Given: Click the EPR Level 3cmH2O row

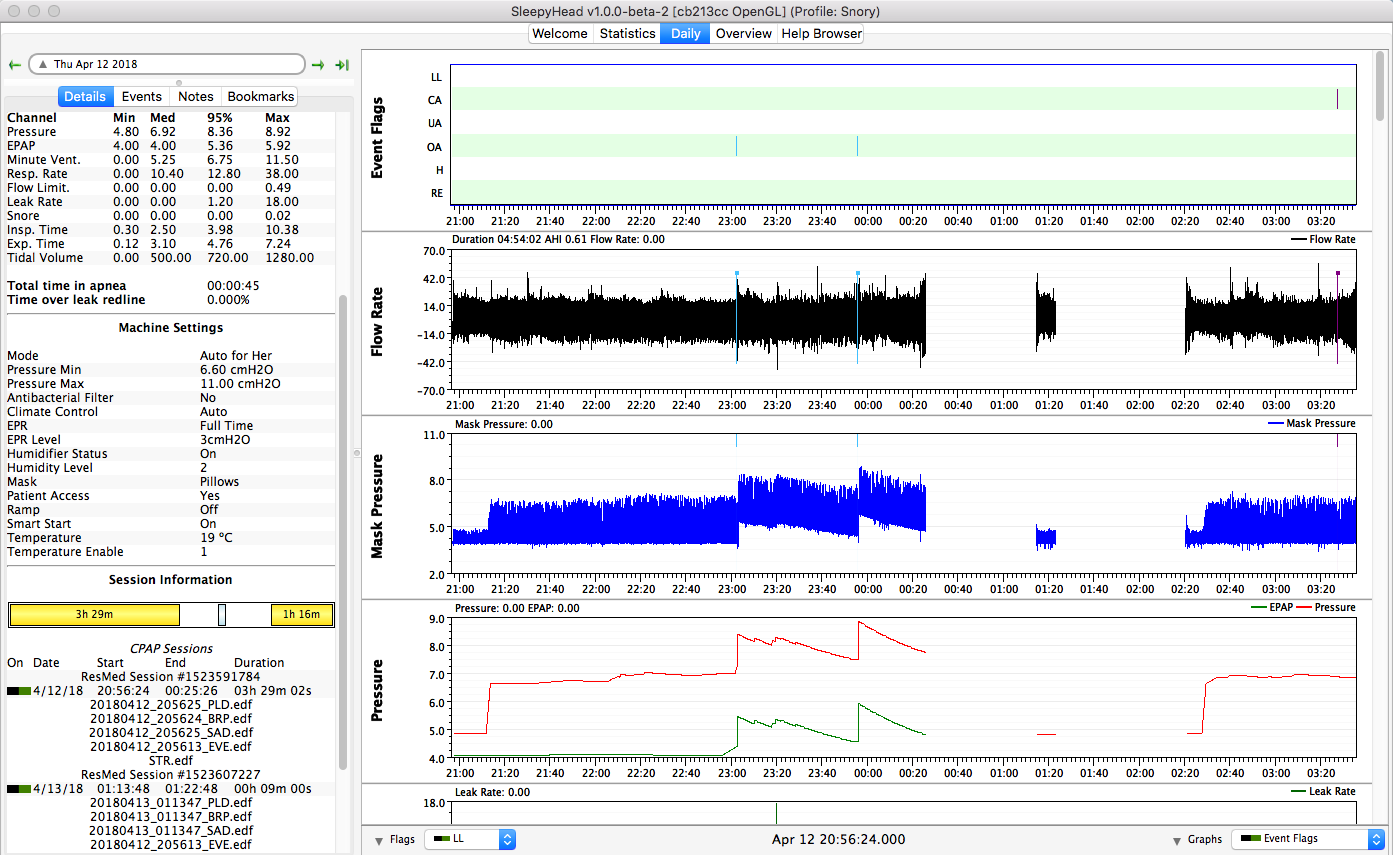Looking at the screenshot, I should point(170,440).
